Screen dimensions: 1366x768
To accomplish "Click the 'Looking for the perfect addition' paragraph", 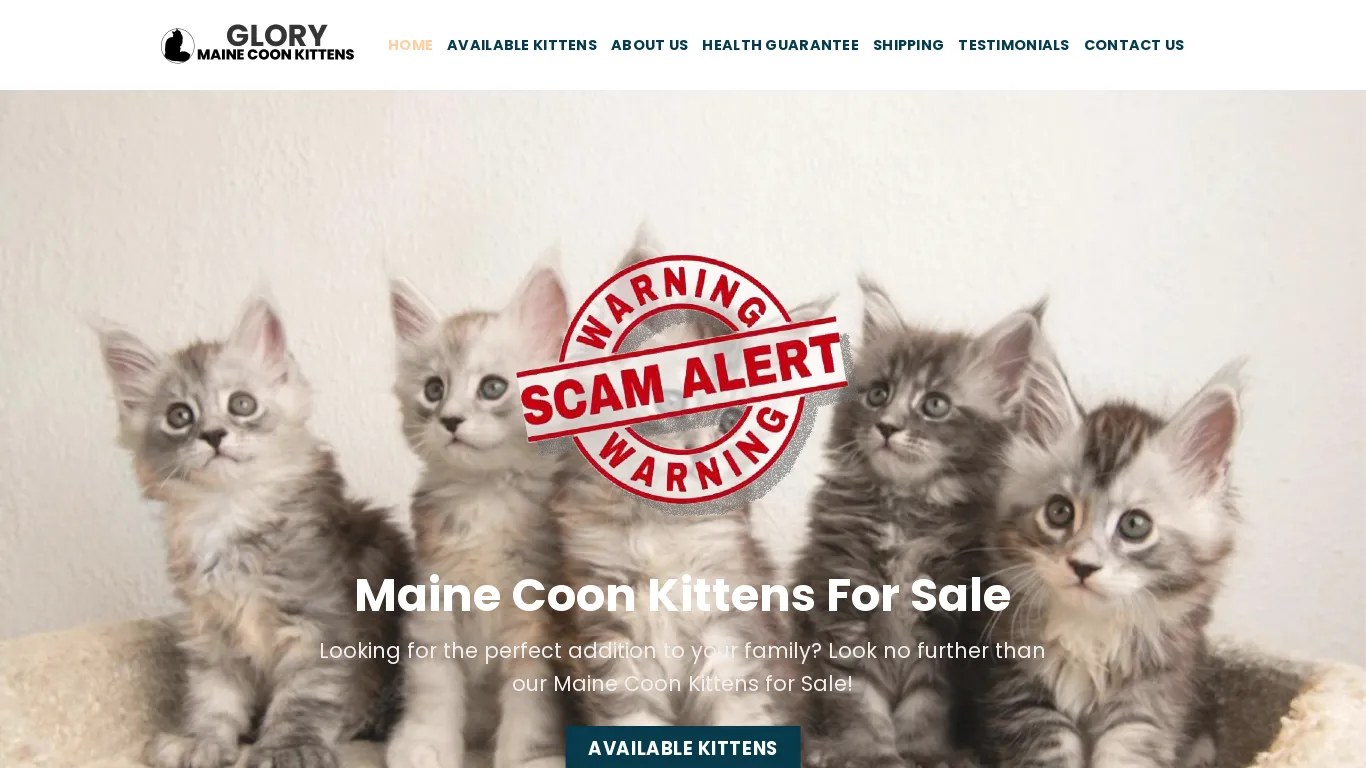I will [683, 667].
